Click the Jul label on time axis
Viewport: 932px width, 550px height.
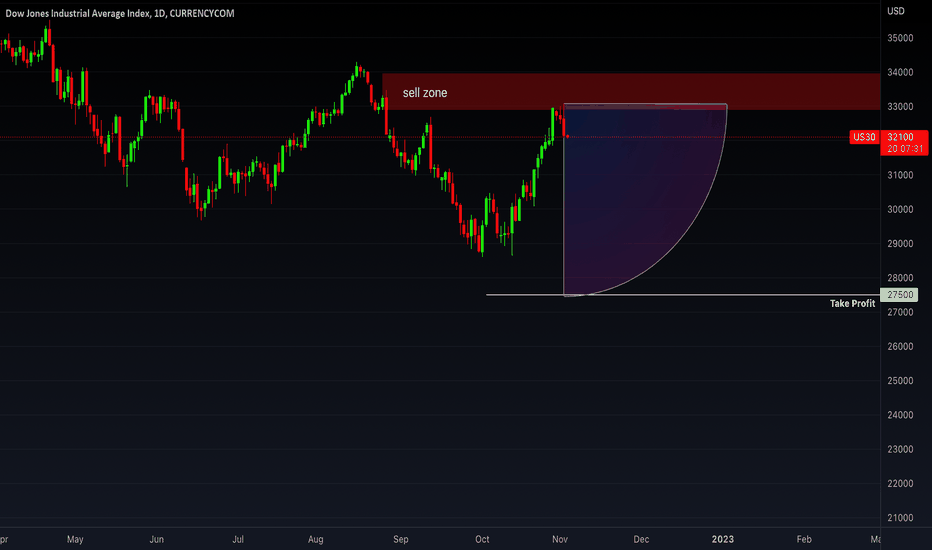click(x=238, y=539)
